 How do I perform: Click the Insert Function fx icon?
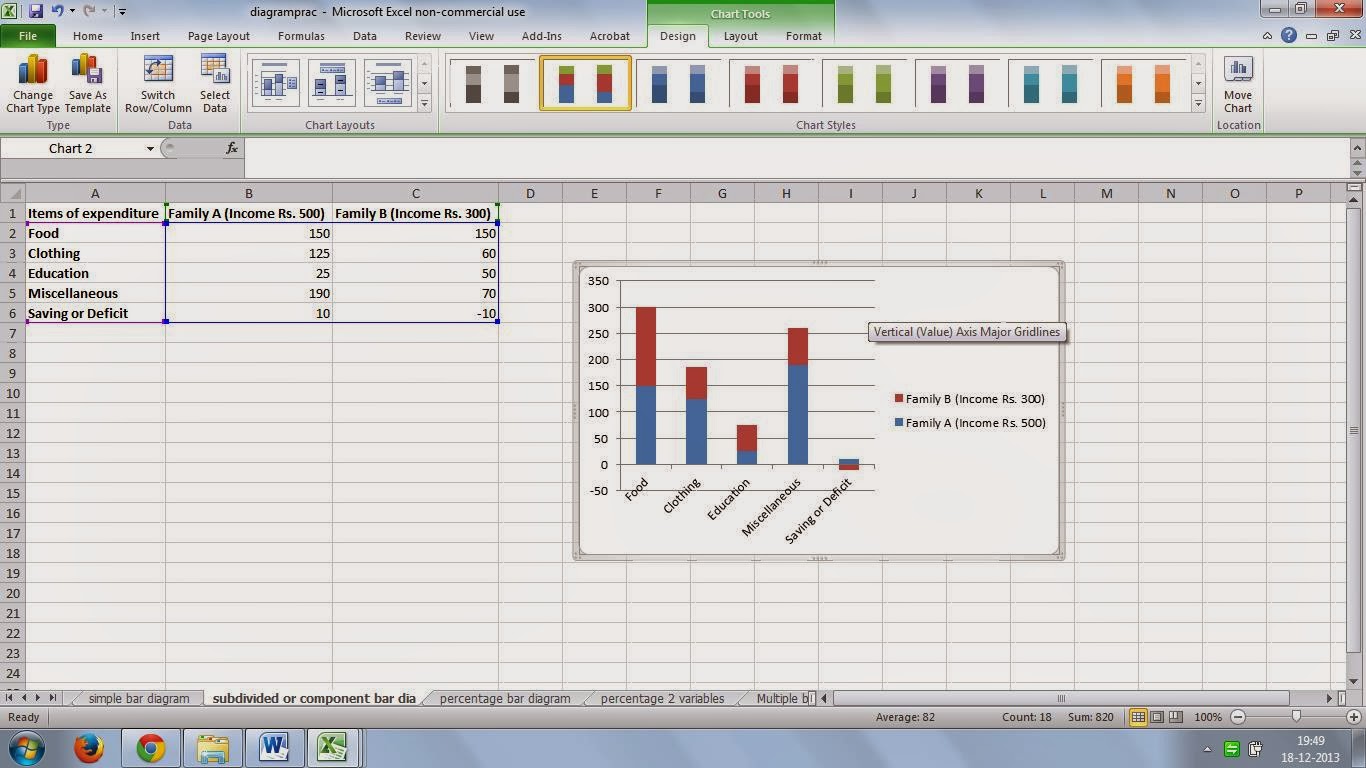coord(232,148)
